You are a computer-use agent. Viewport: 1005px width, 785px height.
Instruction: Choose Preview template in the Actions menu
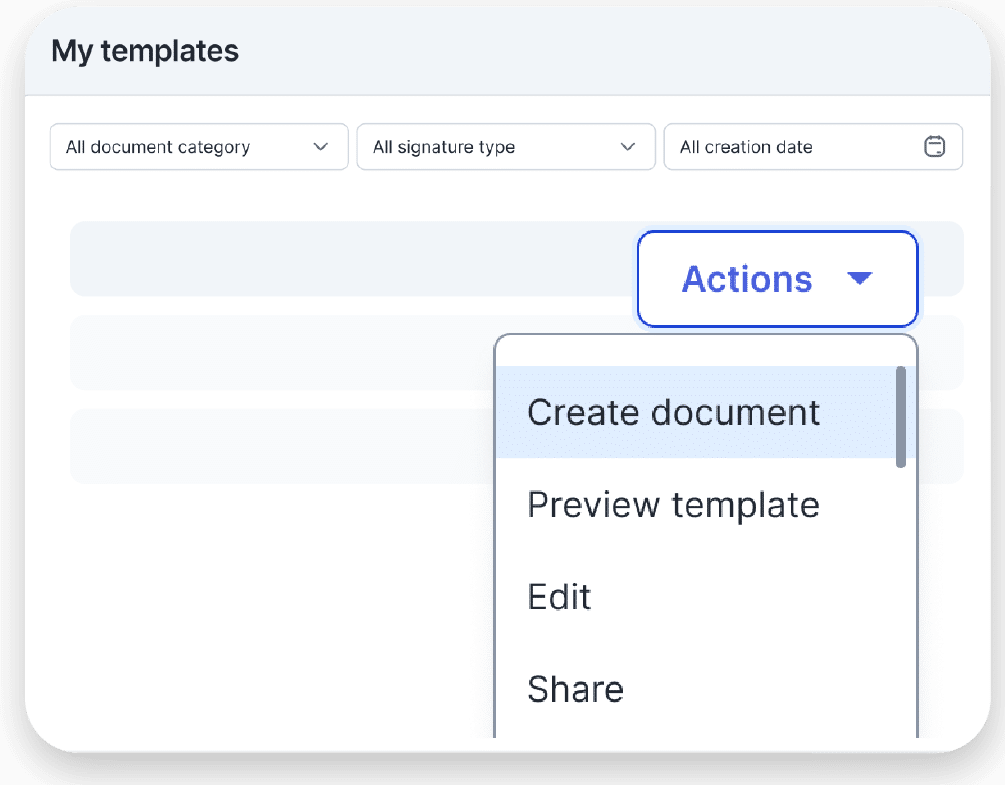673,505
